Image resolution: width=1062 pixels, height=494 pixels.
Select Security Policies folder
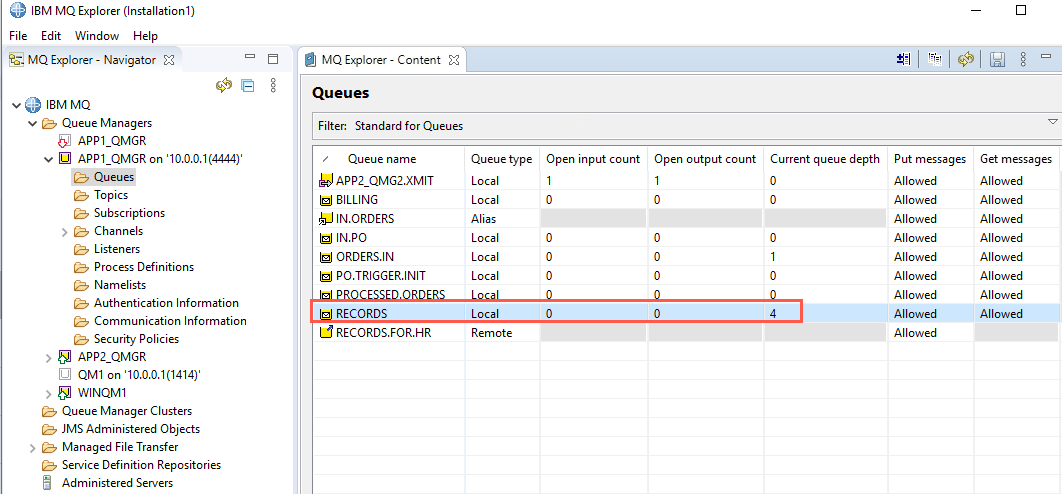(136, 339)
